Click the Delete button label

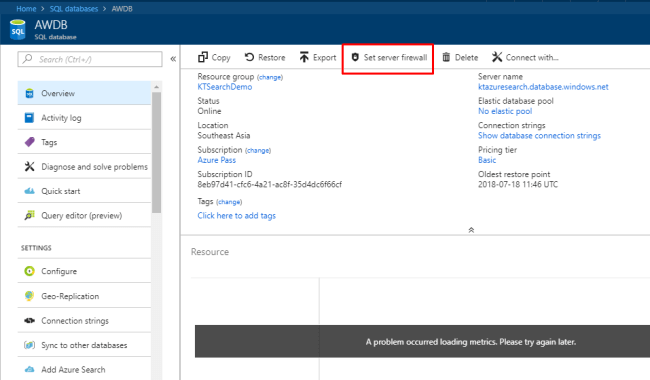click(x=466, y=57)
